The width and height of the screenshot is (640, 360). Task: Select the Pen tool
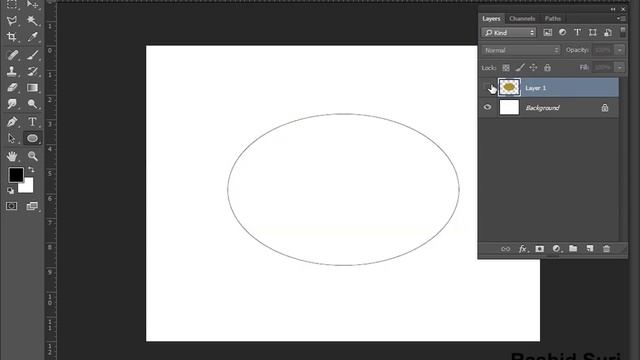click(12, 122)
